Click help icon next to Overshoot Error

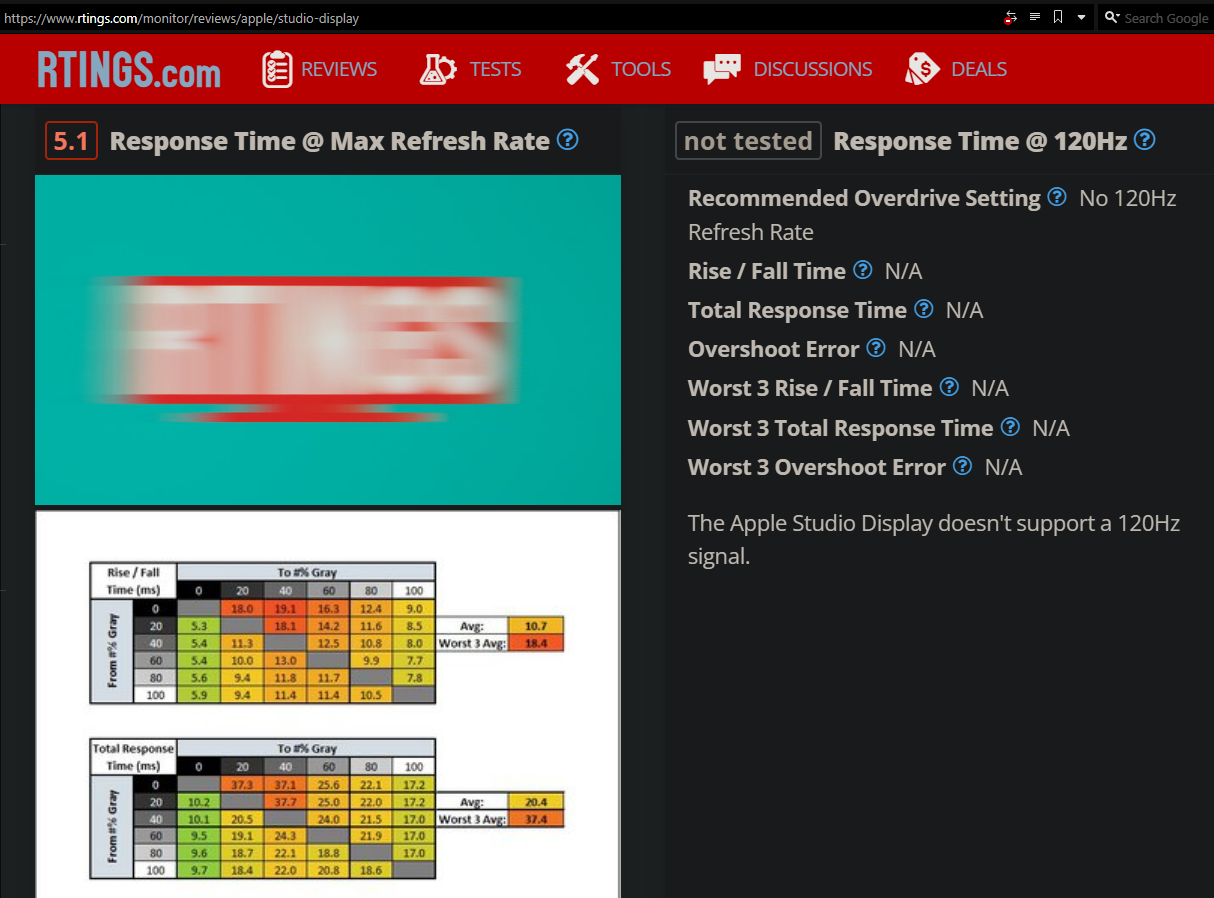876,348
